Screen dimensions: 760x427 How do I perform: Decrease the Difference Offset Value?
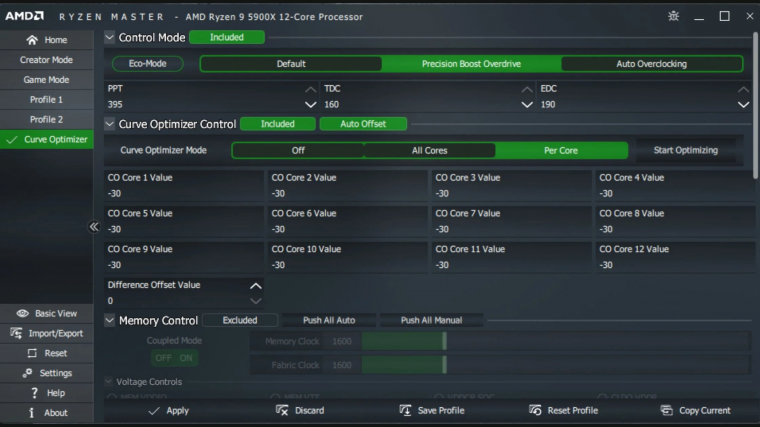pyautogui.click(x=256, y=301)
